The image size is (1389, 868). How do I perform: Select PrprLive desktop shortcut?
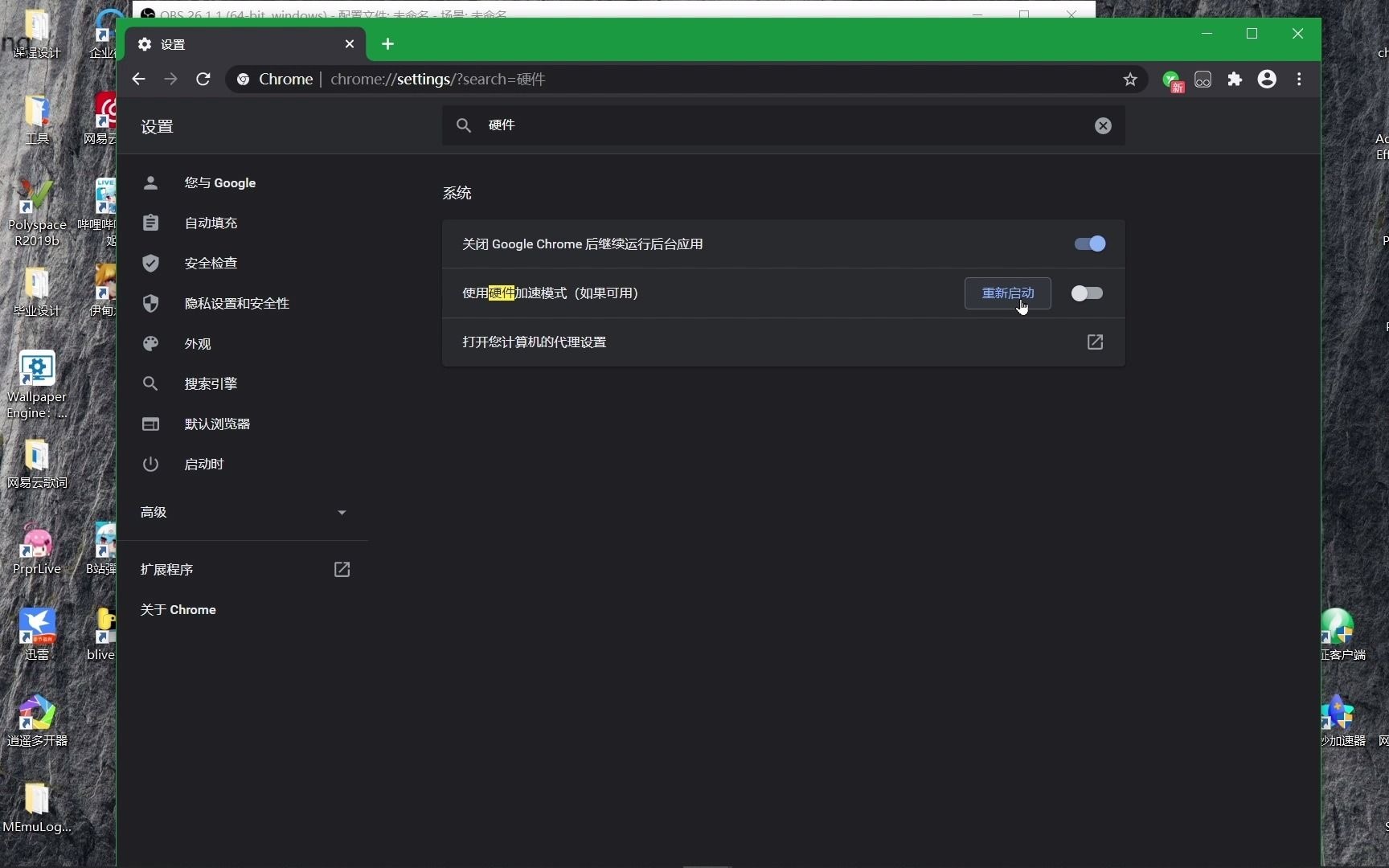[x=37, y=550]
